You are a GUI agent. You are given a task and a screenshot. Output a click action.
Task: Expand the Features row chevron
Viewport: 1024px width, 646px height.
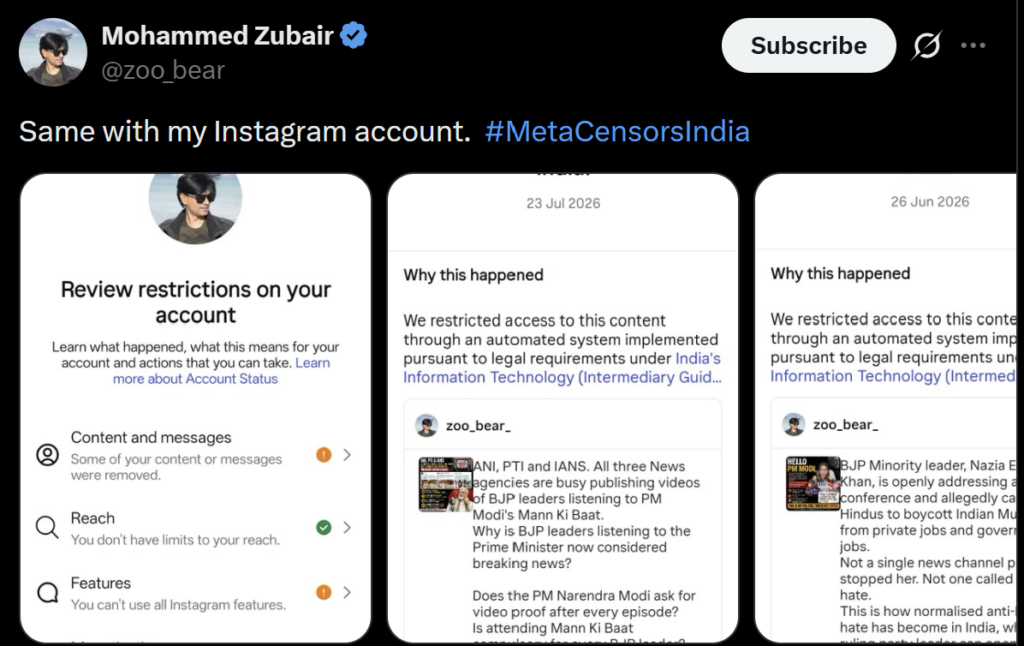pyautogui.click(x=347, y=592)
